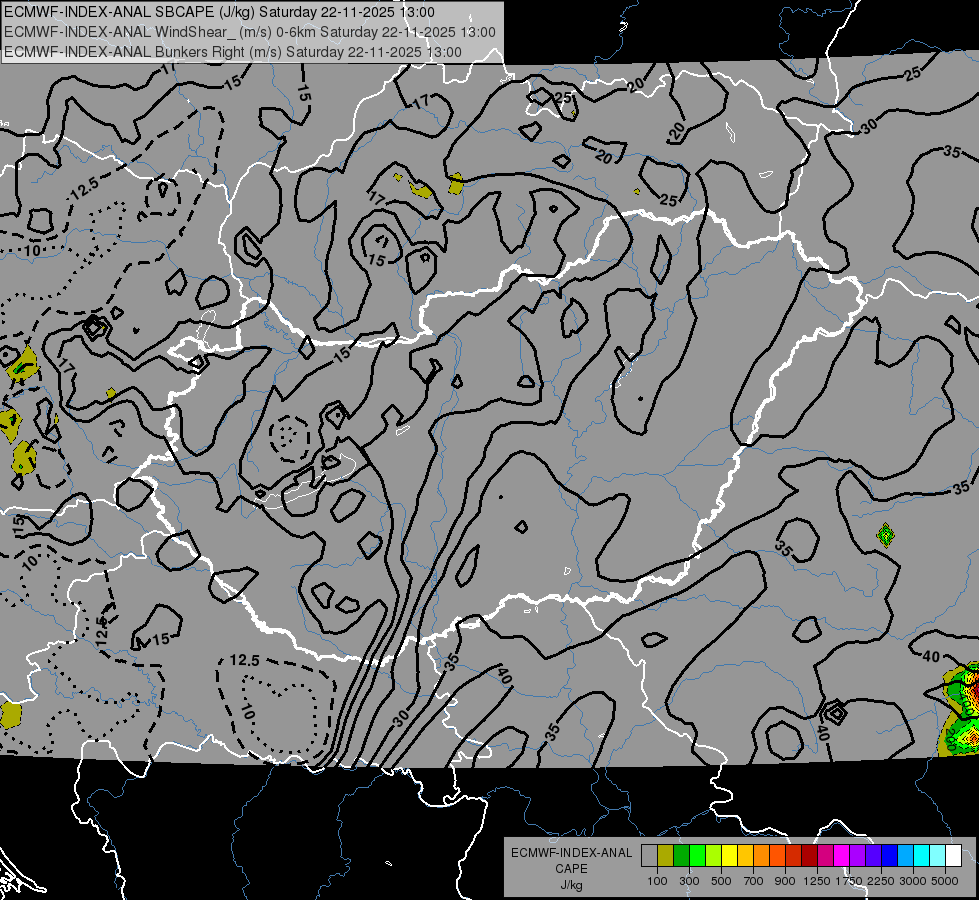Click the legend value 2250
Viewport: 979px width, 900px height.
tap(881, 881)
